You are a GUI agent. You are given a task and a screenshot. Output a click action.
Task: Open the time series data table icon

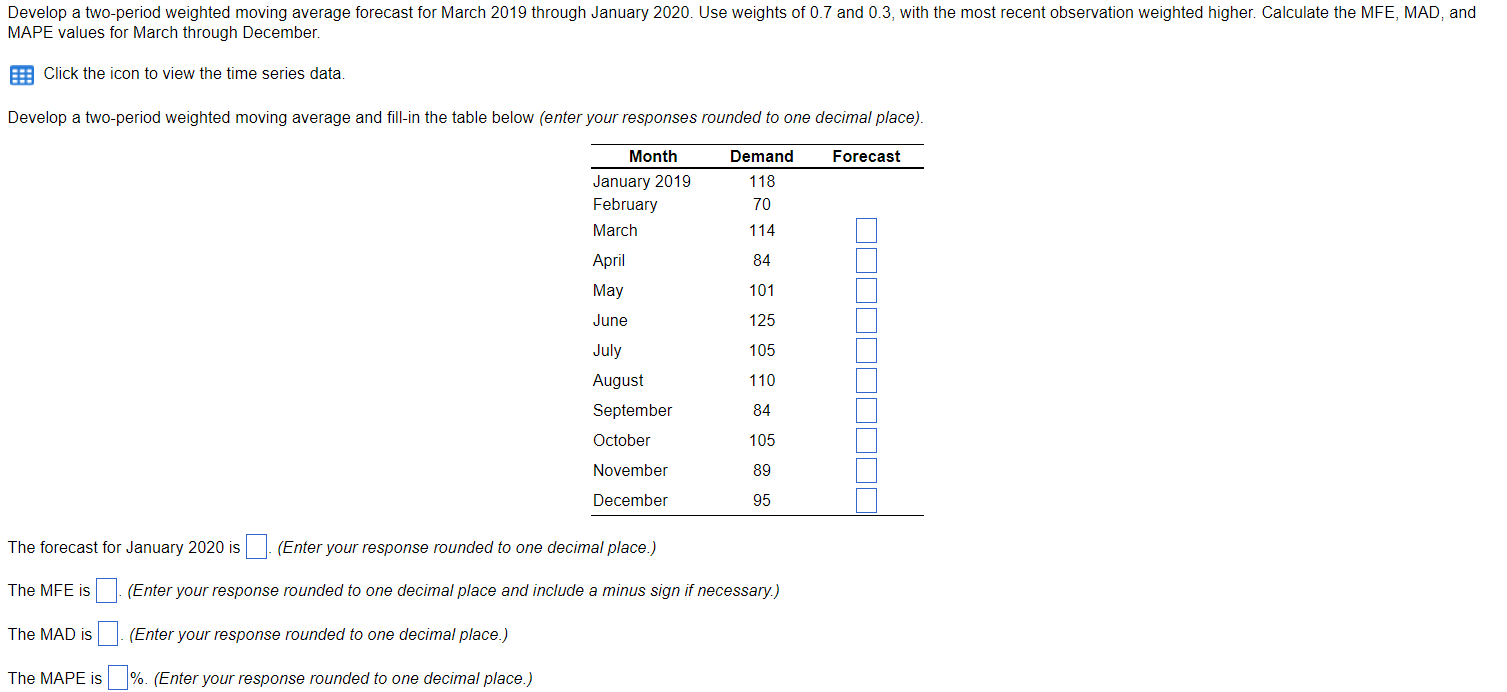(x=20, y=74)
